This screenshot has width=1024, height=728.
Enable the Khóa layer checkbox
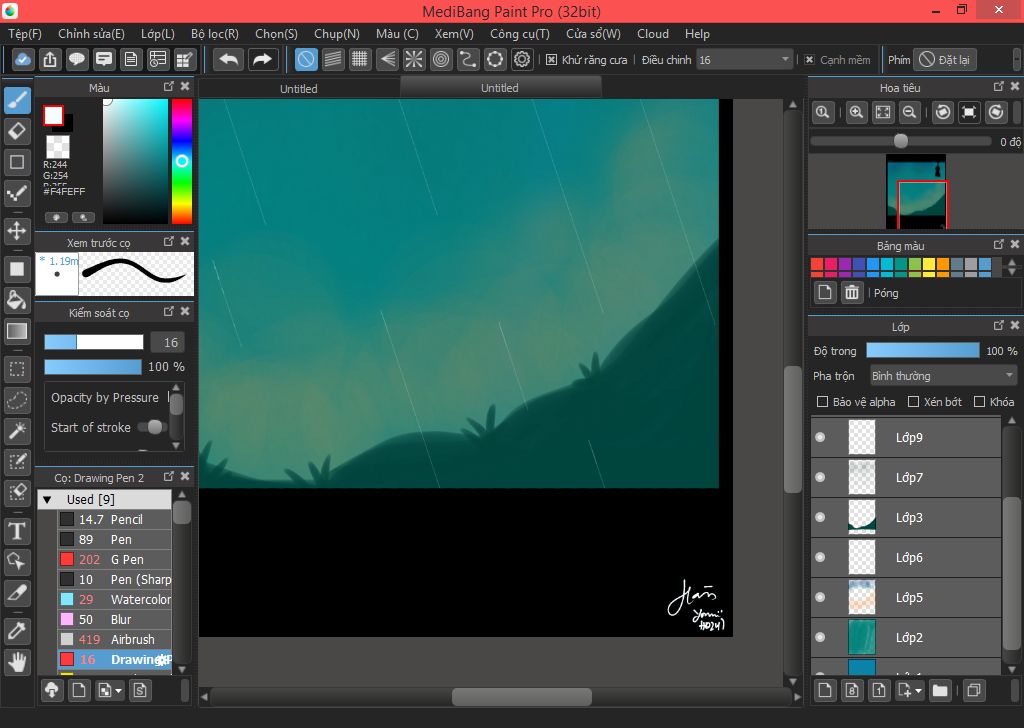tap(979, 402)
